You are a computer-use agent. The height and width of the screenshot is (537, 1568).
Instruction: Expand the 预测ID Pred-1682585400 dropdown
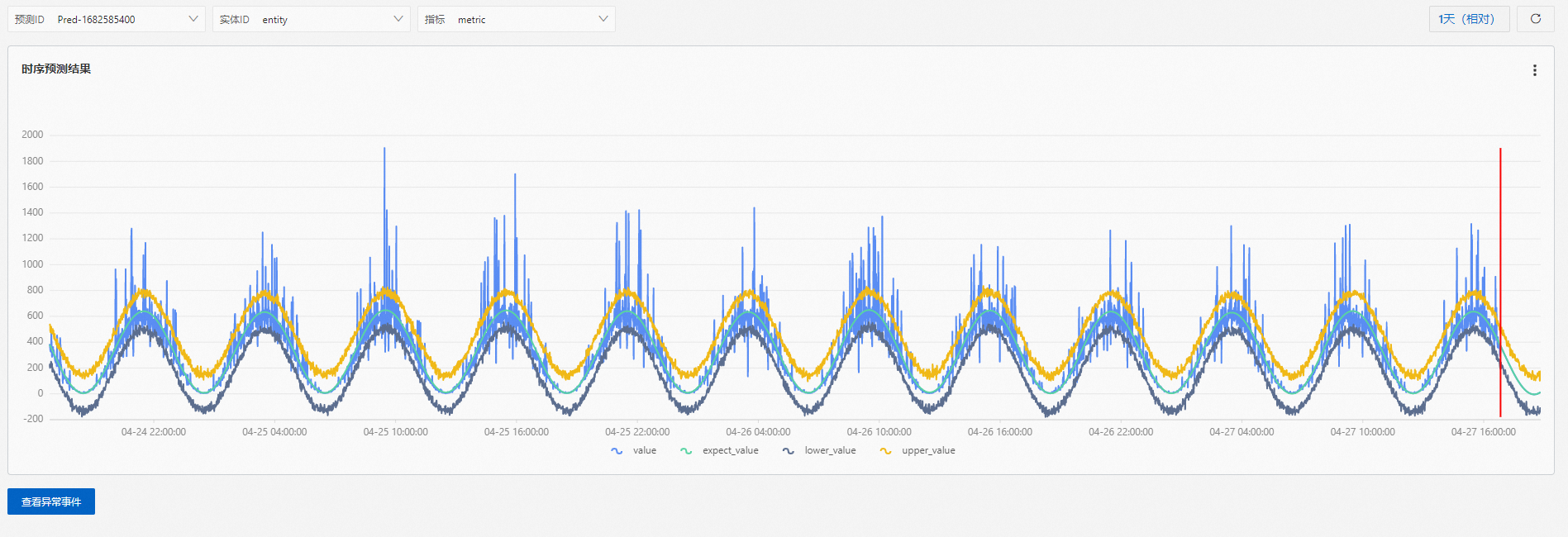107,19
